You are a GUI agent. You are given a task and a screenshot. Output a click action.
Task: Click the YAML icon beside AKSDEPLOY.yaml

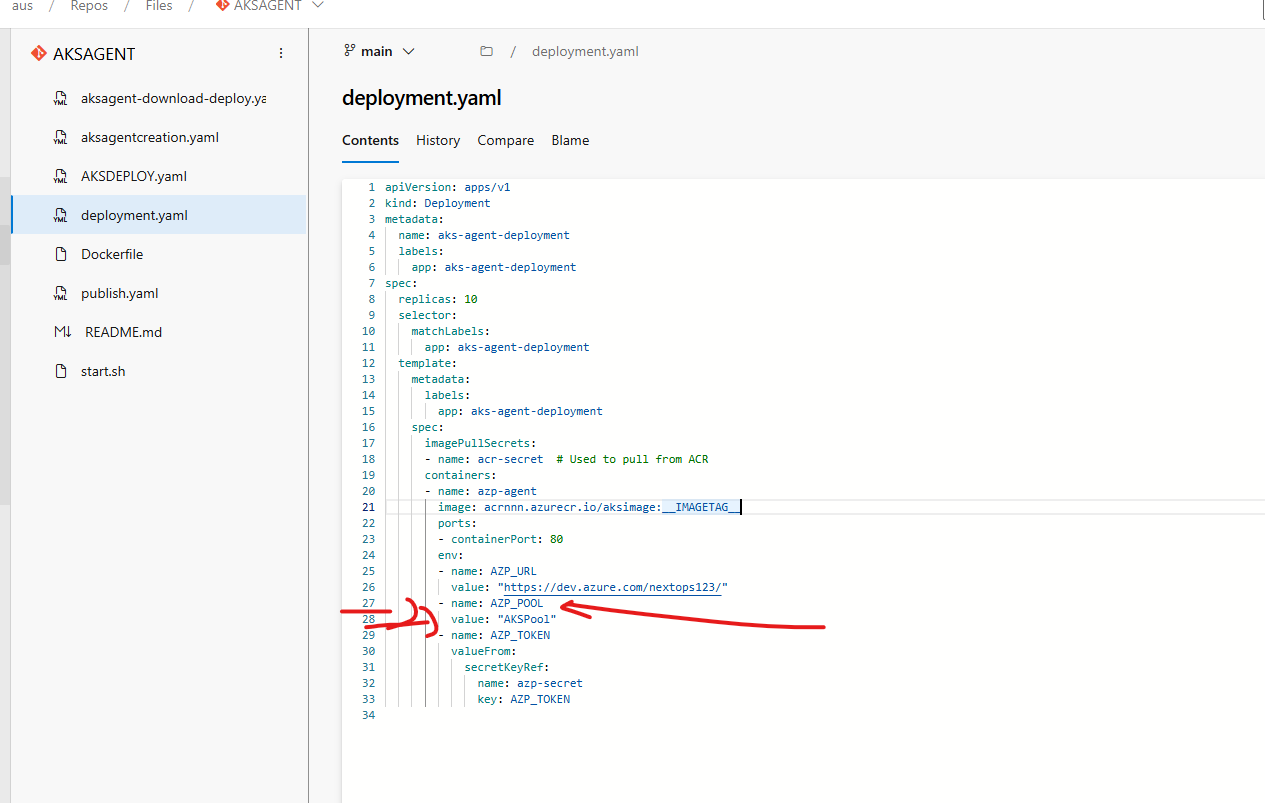(x=60, y=176)
